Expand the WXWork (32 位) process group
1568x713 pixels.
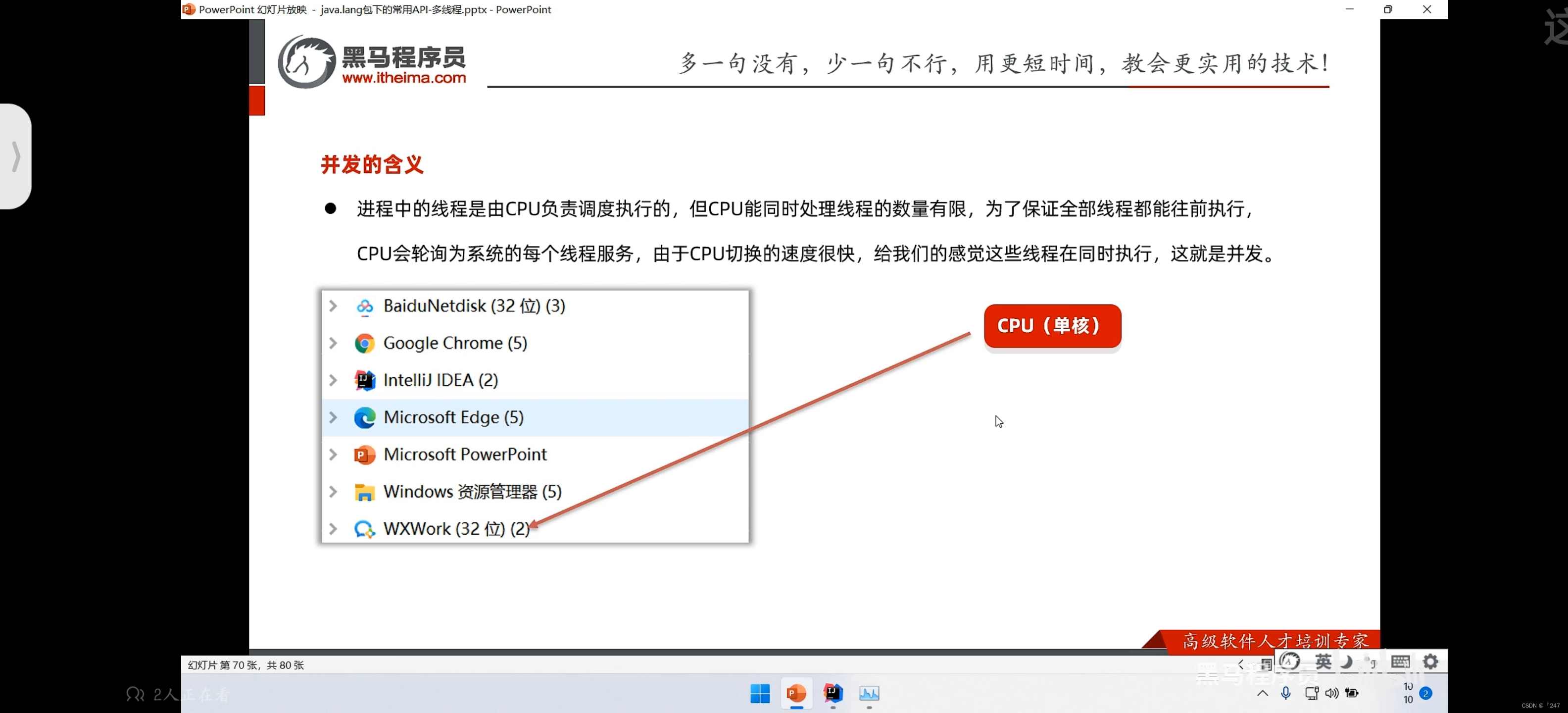[x=333, y=528]
